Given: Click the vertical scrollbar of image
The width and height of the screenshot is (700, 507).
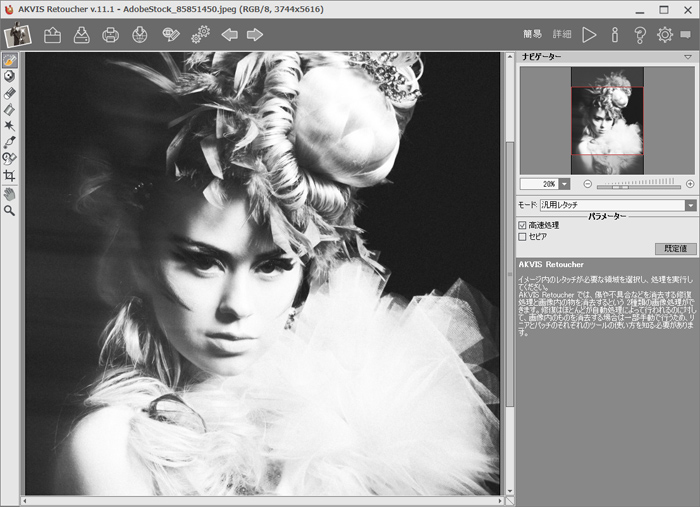Looking at the screenshot, I should tap(510, 274).
